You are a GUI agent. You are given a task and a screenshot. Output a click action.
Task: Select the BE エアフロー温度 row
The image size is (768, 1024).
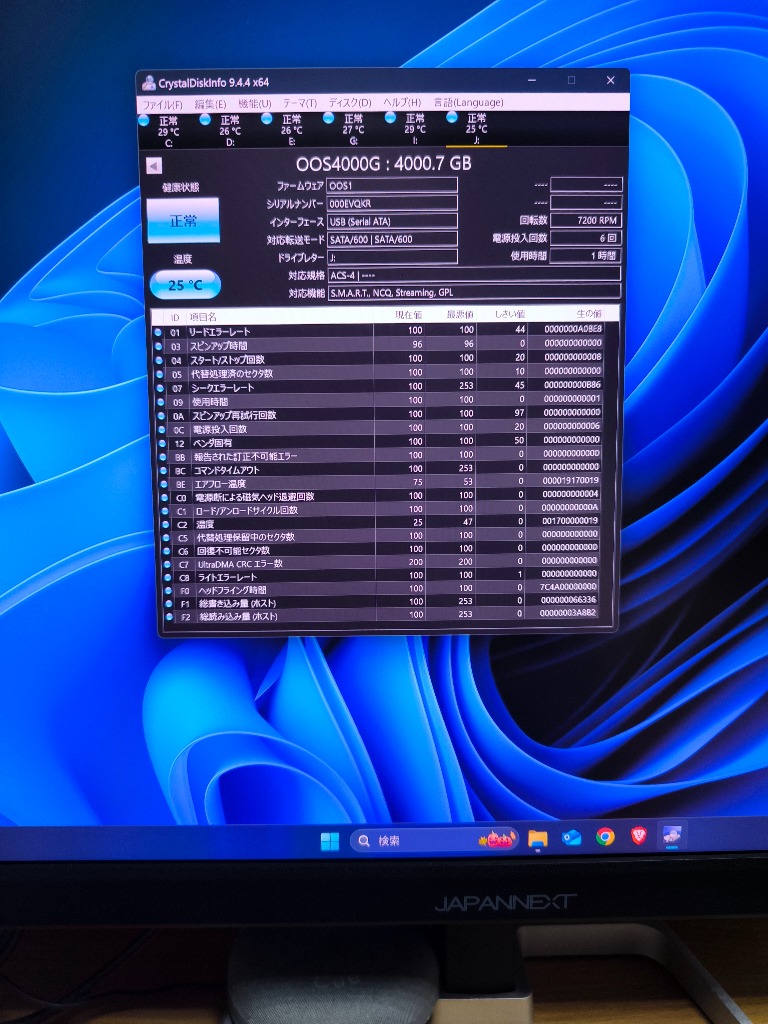point(381,483)
